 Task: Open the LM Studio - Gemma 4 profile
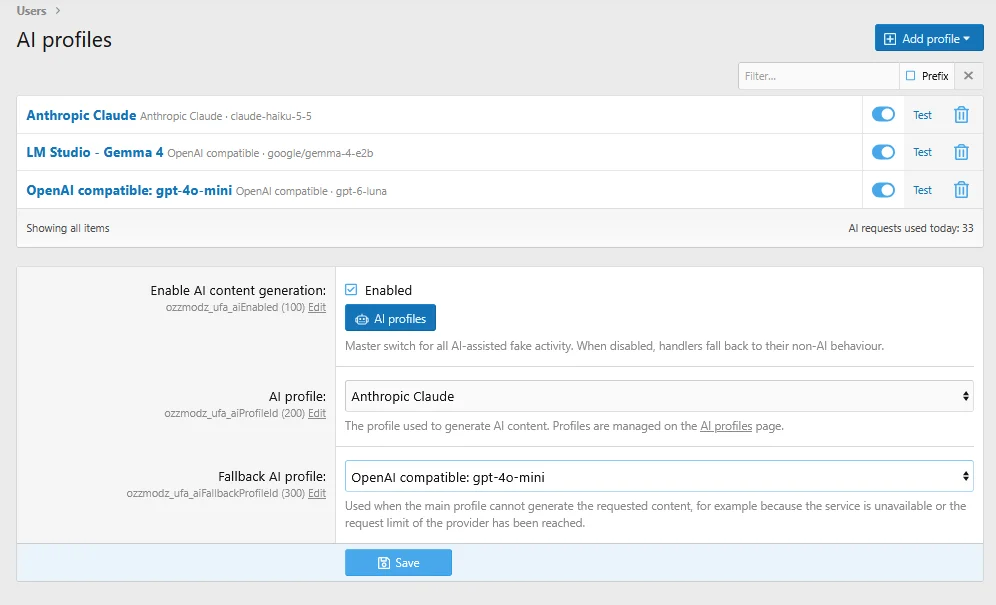pos(95,153)
